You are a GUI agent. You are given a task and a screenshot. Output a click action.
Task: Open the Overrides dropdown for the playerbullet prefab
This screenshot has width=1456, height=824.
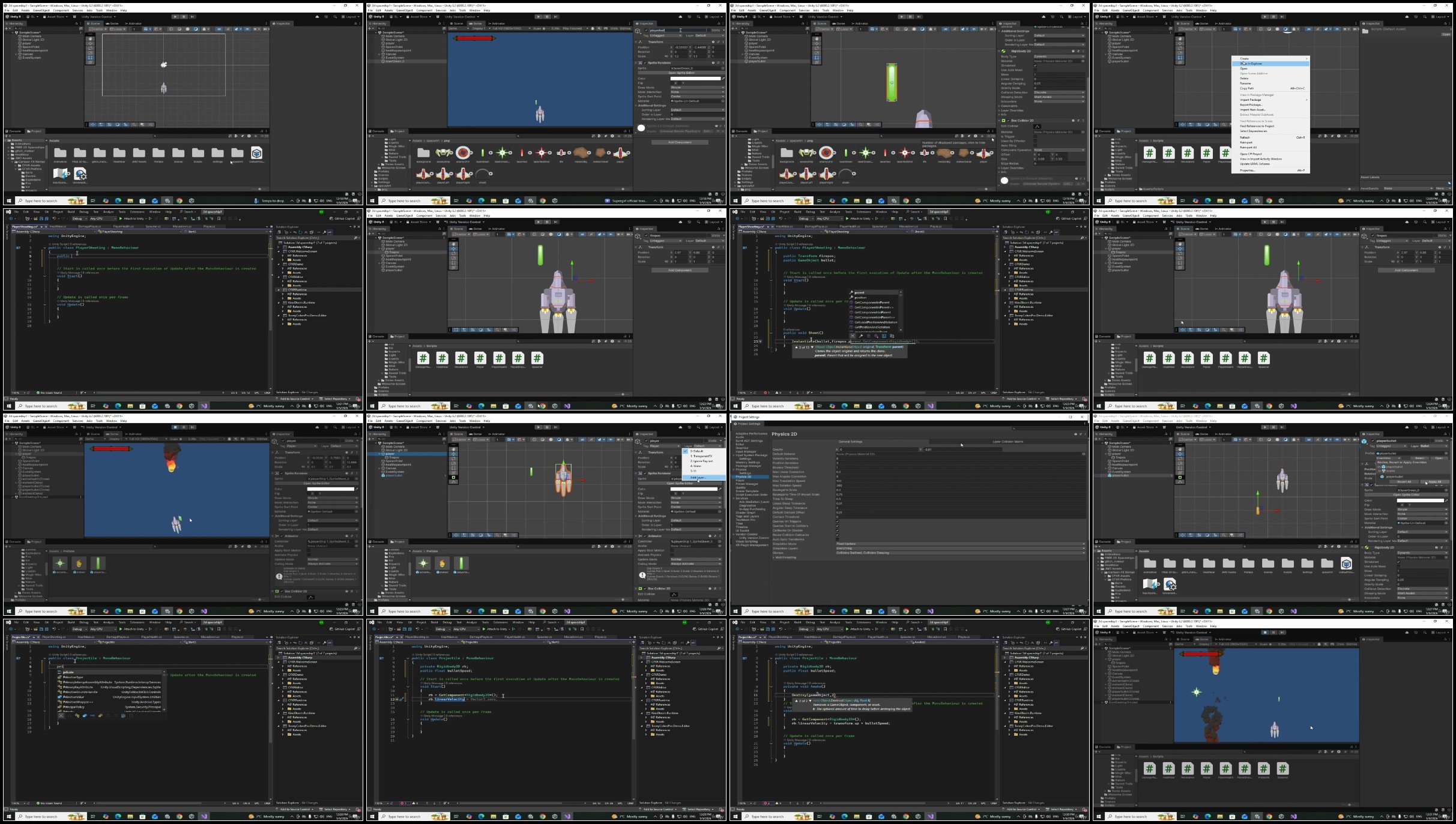pos(1390,458)
